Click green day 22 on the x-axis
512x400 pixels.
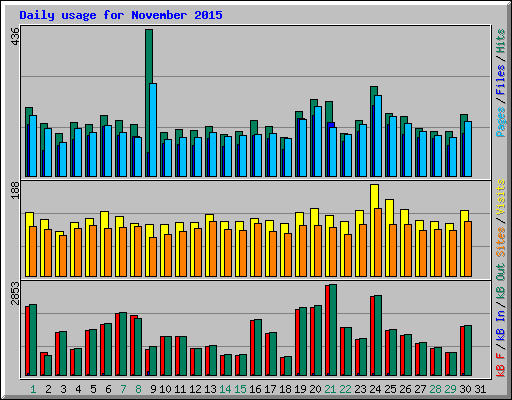click(x=345, y=389)
